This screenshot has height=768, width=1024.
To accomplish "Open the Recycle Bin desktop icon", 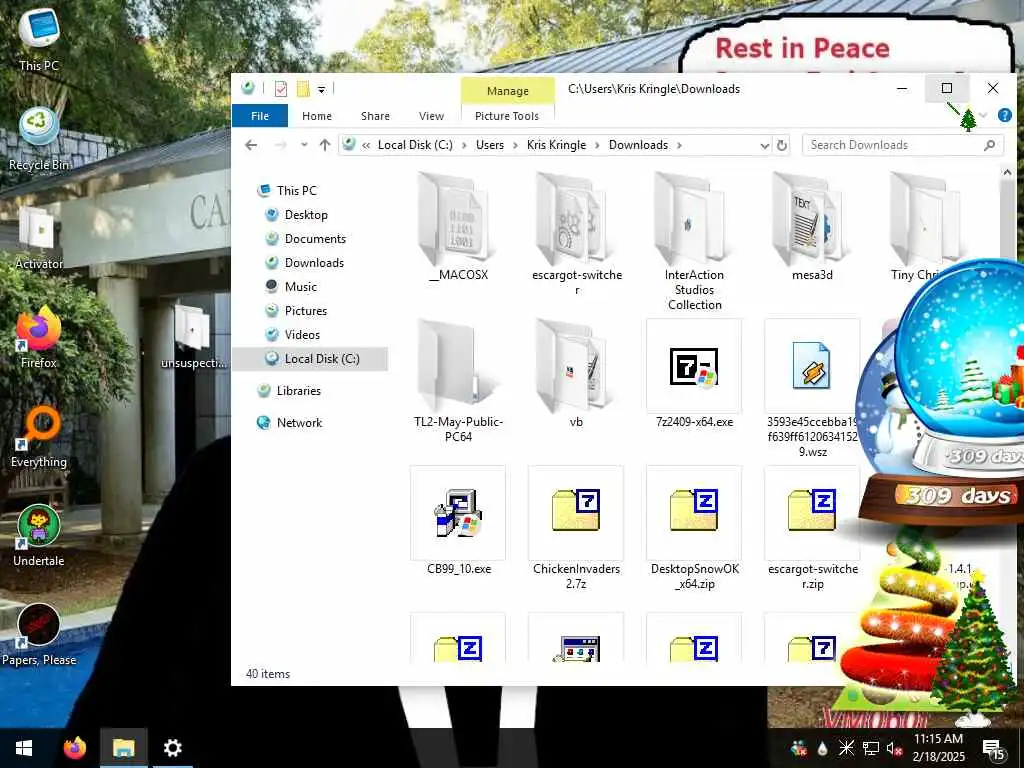I will click(39, 139).
